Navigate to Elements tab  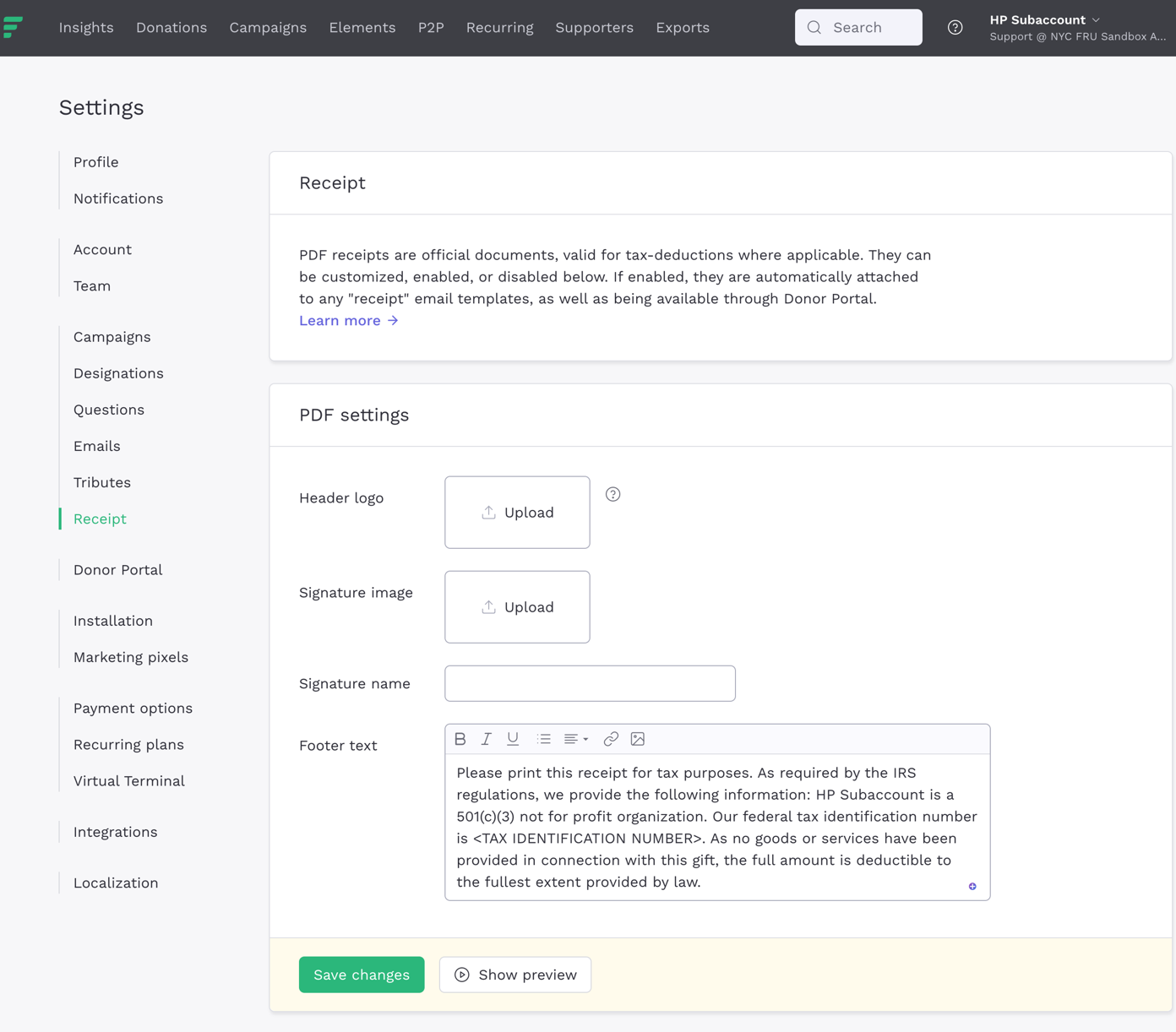(x=362, y=28)
